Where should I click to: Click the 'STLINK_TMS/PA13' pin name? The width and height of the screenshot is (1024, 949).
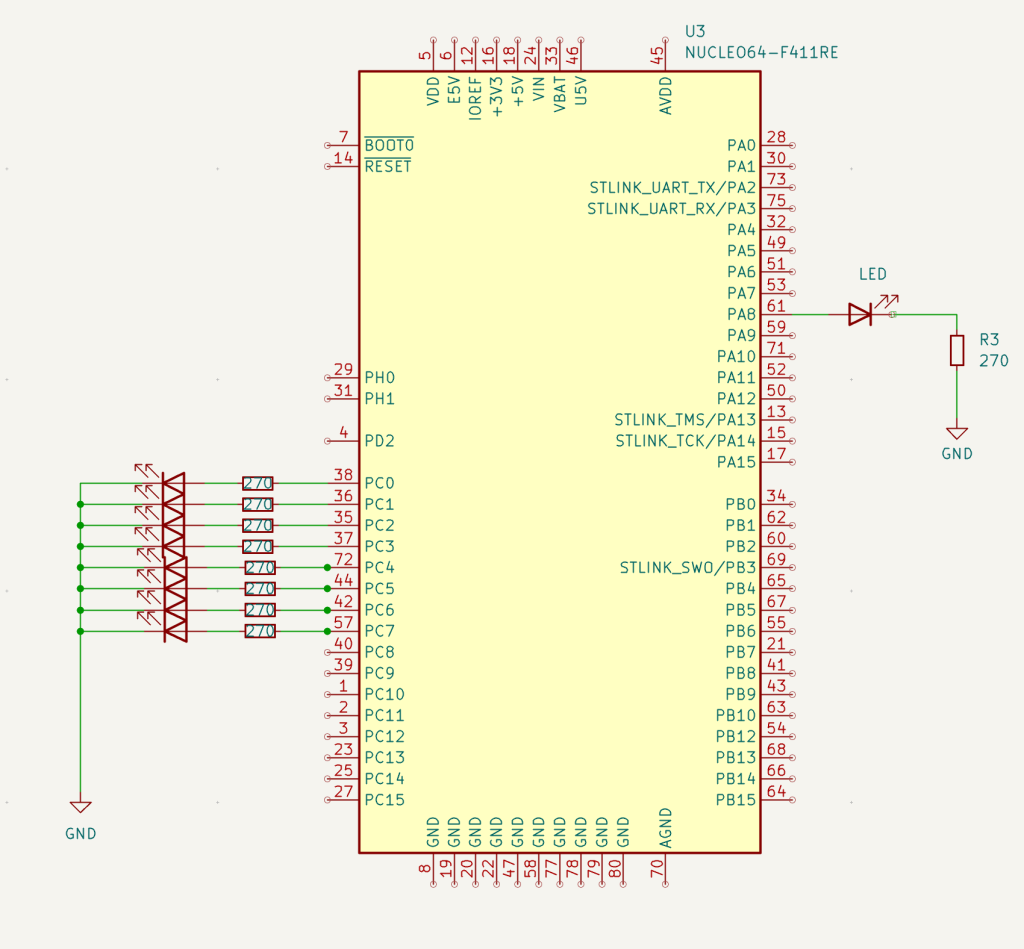(x=685, y=419)
